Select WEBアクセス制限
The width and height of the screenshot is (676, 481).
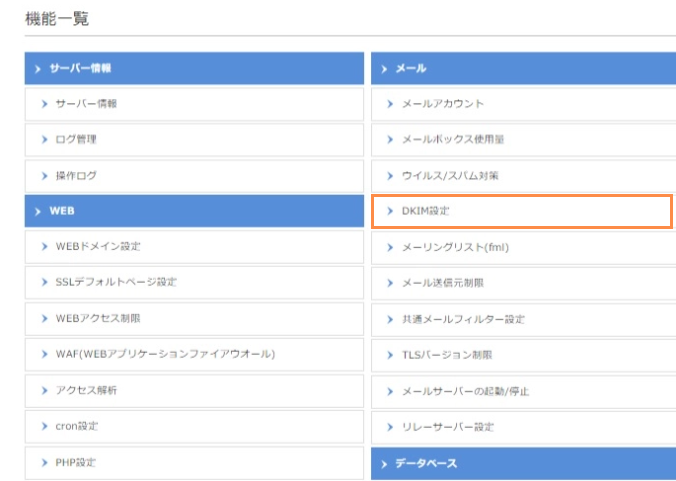[x=194, y=319]
